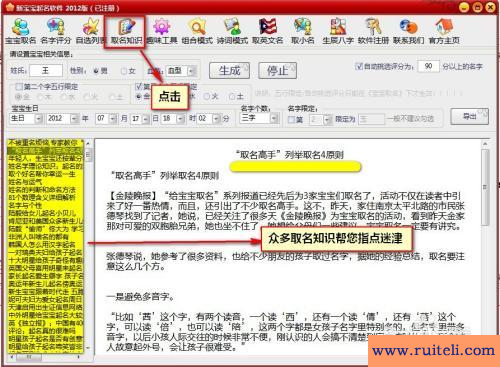The width and height of the screenshot is (500, 367).
Task: Click the 停止 stop button
Action: point(277,71)
